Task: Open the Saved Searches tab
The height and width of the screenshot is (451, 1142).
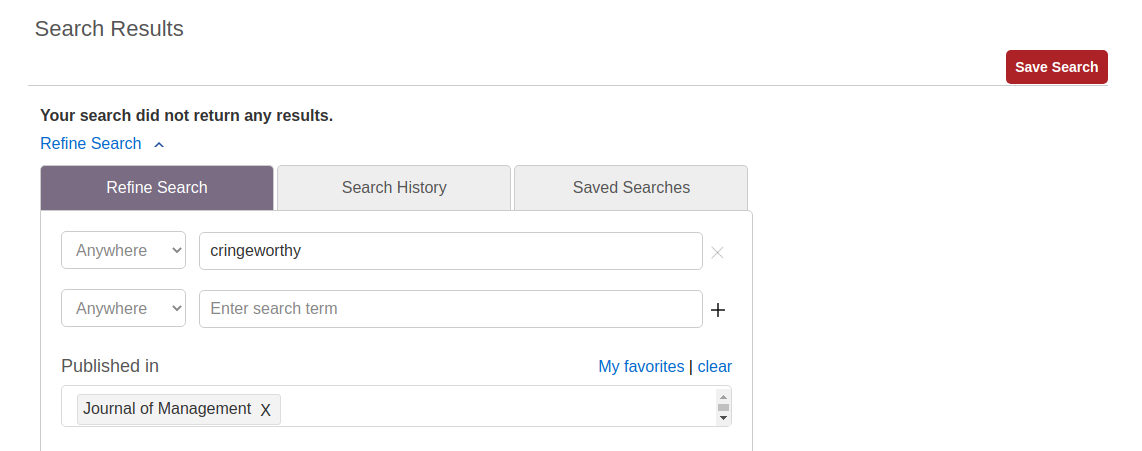Action: 631,188
